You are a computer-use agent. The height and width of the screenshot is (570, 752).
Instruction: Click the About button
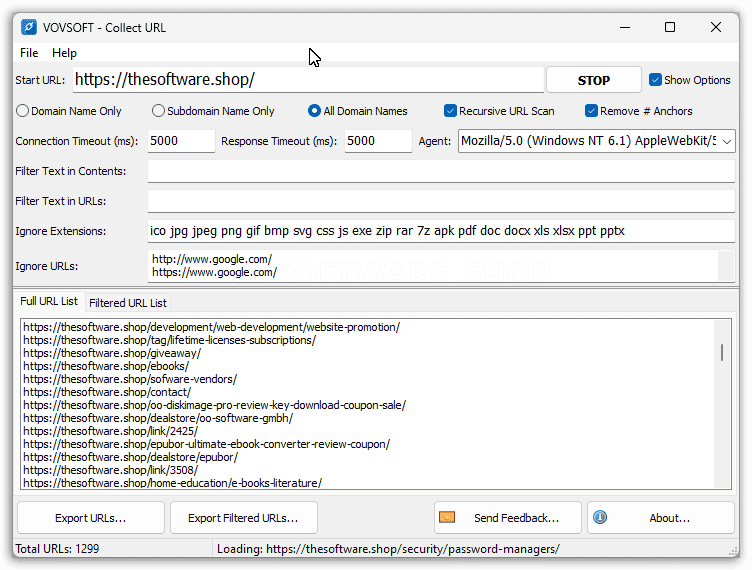pyautogui.click(x=661, y=518)
